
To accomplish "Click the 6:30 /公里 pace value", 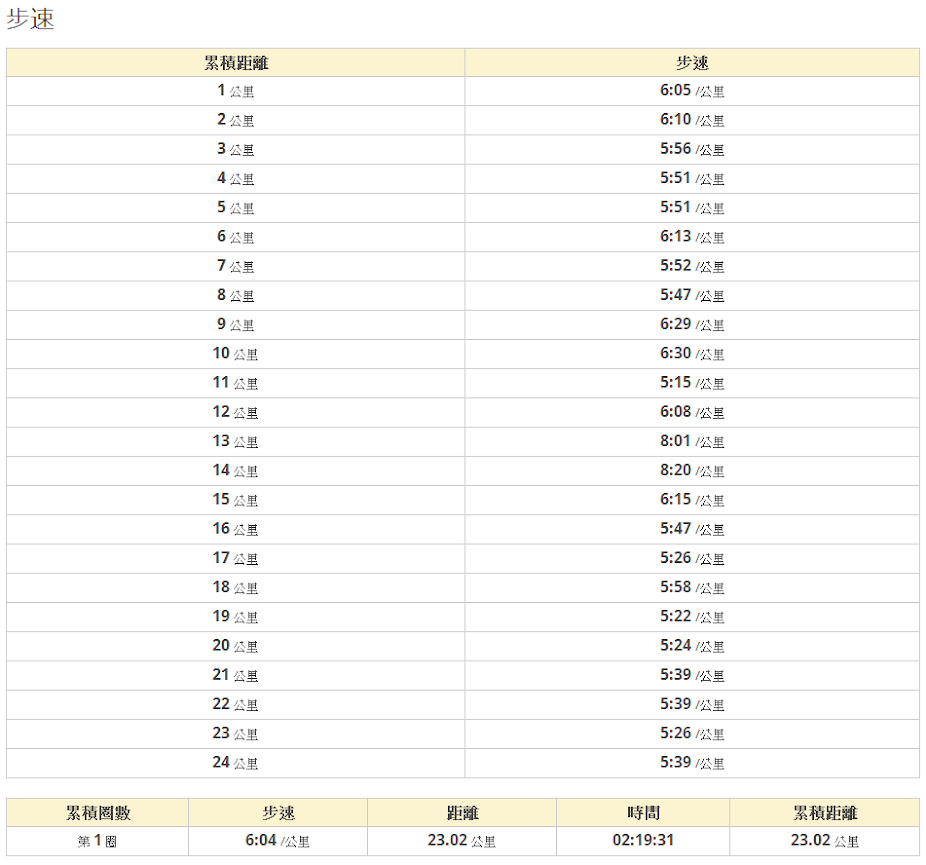I will pos(692,354).
